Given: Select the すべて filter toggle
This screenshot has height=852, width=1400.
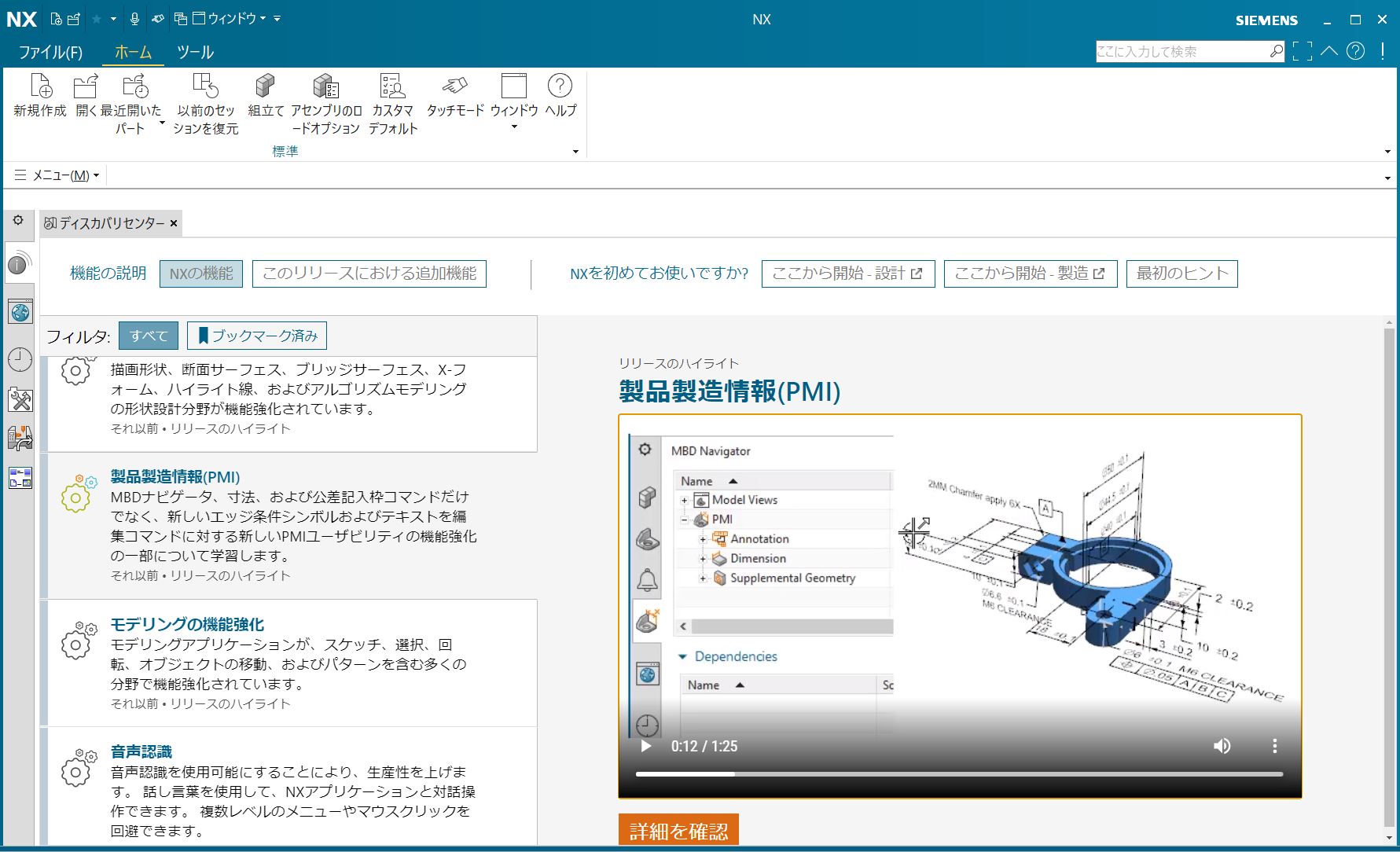Looking at the screenshot, I should pos(149,336).
